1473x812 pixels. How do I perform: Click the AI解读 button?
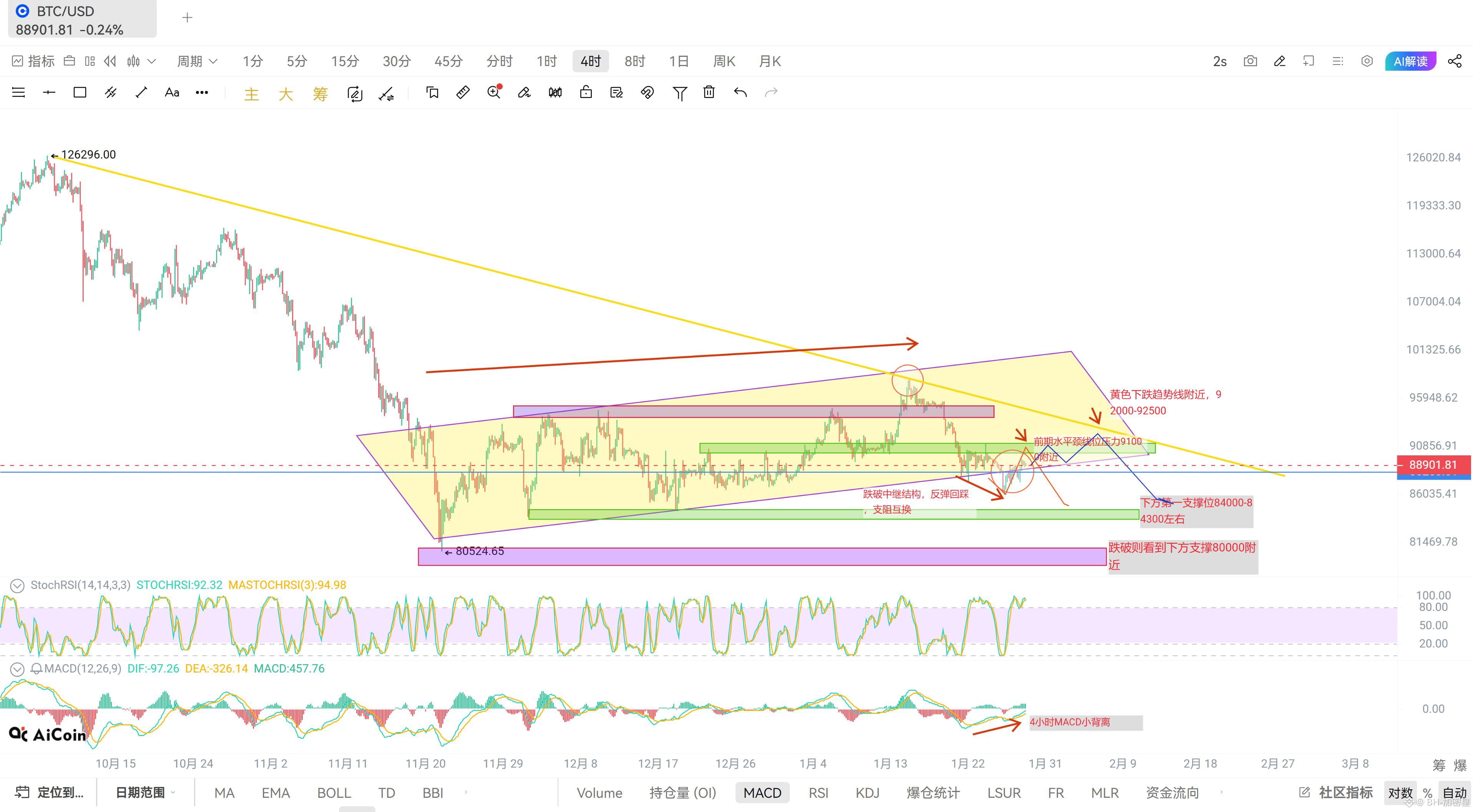pyautogui.click(x=1410, y=61)
